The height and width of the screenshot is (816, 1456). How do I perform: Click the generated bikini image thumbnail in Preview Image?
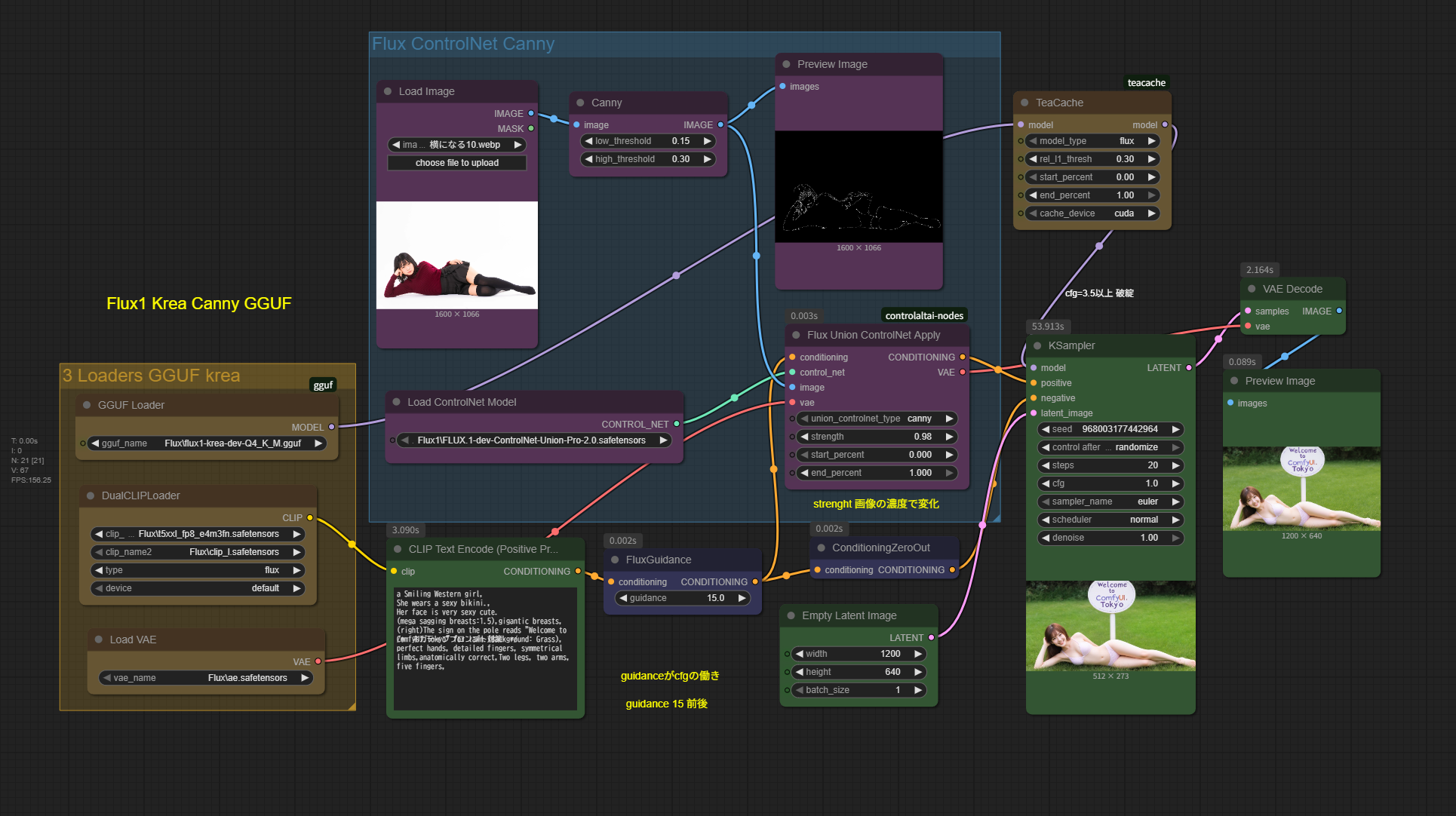coord(1301,489)
